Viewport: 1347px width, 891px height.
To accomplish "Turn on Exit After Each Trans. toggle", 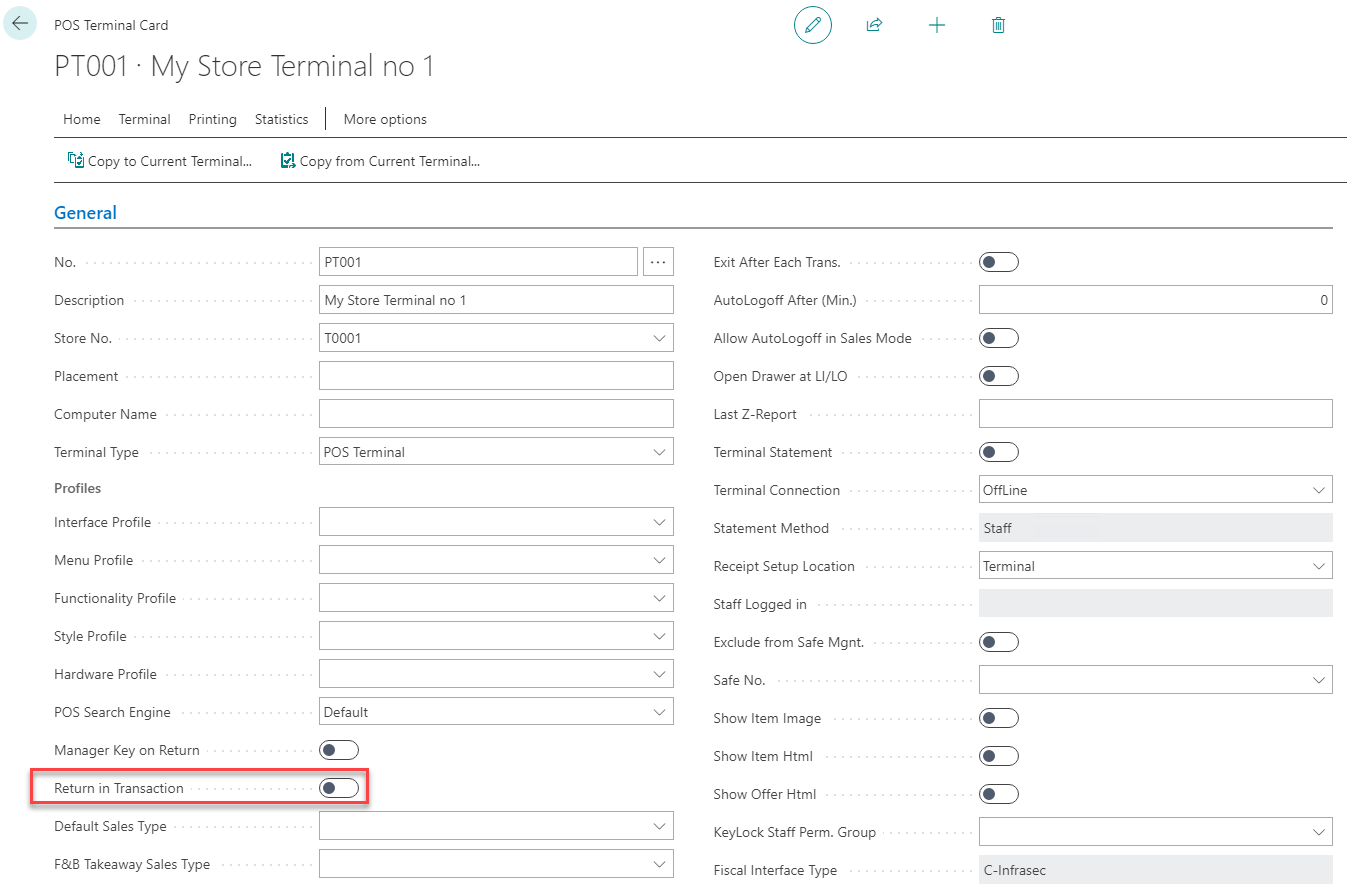I will (998, 262).
